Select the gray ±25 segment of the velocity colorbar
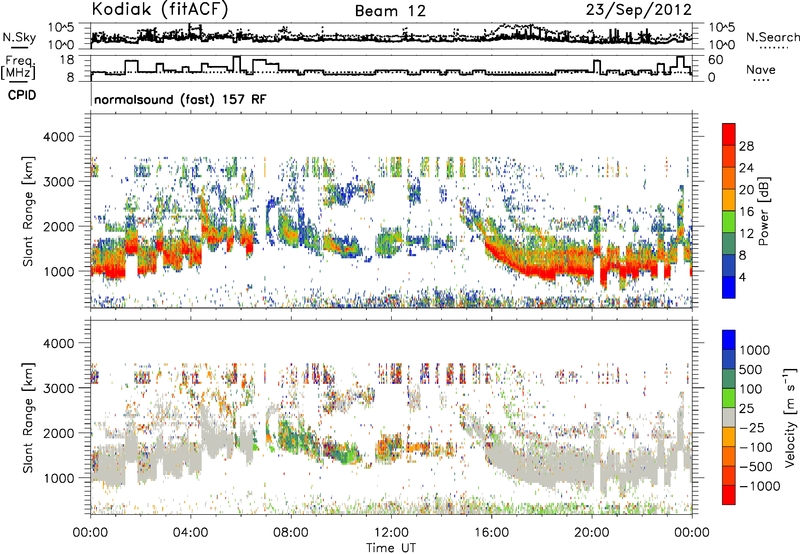Screen dimensions: 800x554 (729, 417)
